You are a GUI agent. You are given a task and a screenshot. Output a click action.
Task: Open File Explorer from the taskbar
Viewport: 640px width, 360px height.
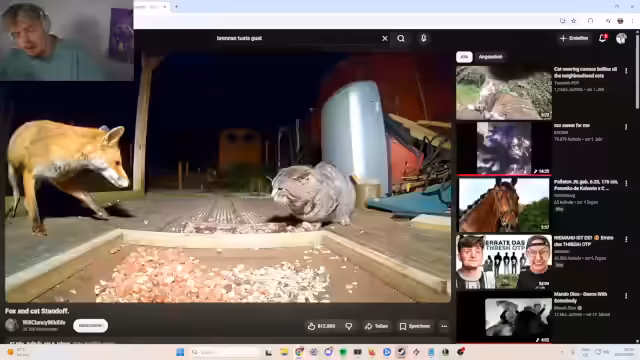tap(284, 352)
